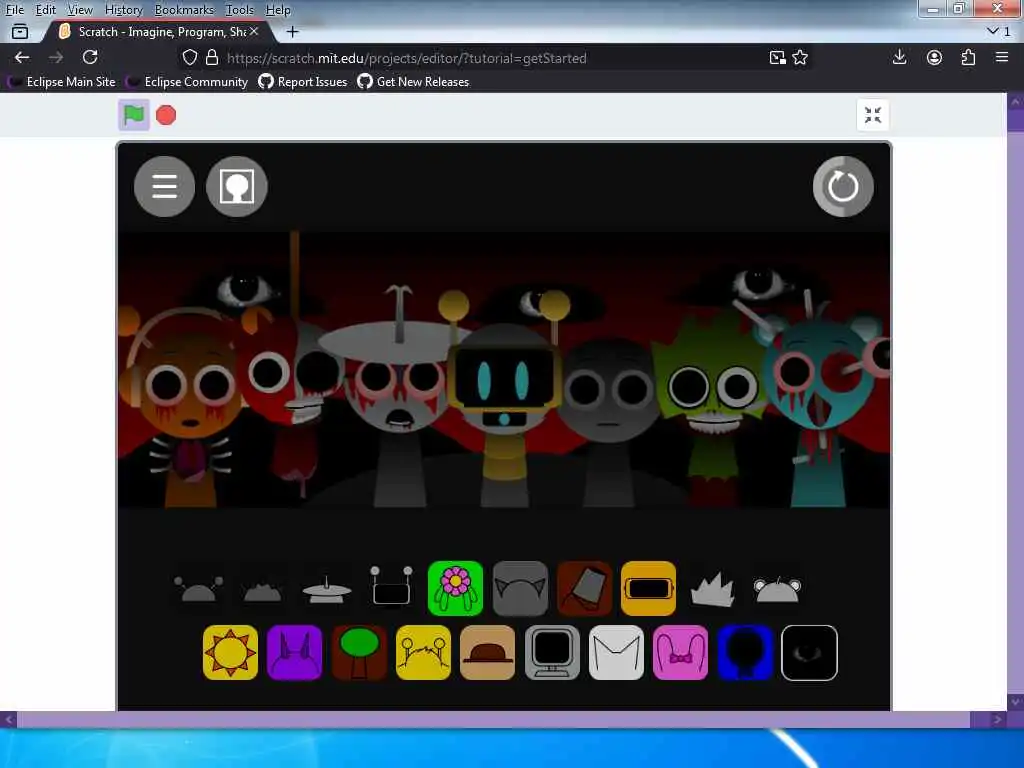The width and height of the screenshot is (1024, 768).
Task: Open the Firefox application menu
Action: [1002, 57]
